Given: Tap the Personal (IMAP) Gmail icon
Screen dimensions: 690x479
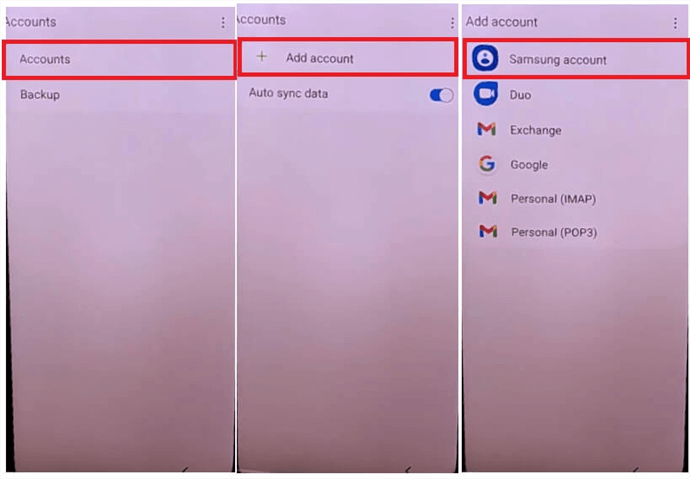Looking at the screenshot, I should pyautogui.click(x=488, y=198).
